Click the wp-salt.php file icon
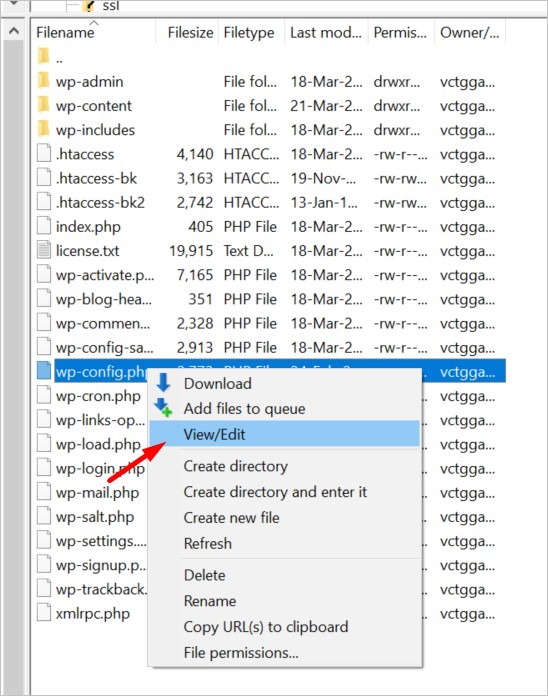The width and height of the screenshot is (548, 696). click(43, 517)
